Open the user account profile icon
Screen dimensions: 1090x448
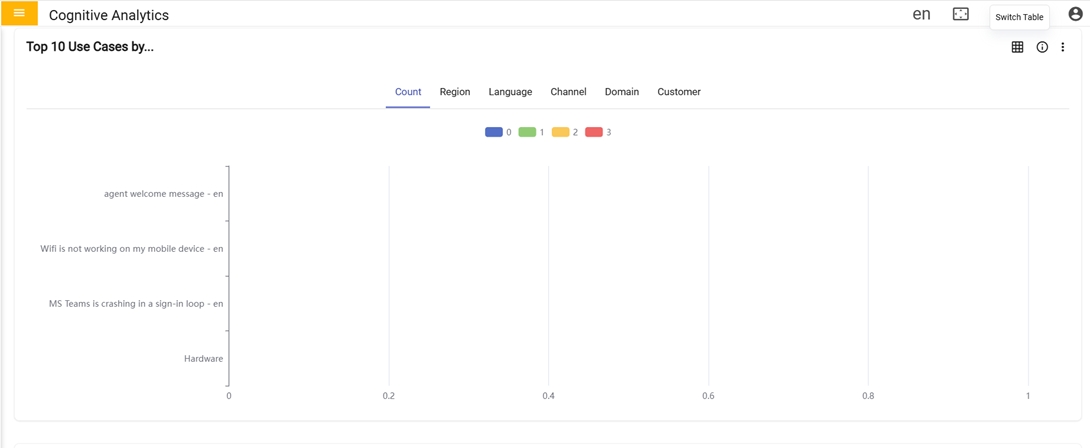[1075, 14]
